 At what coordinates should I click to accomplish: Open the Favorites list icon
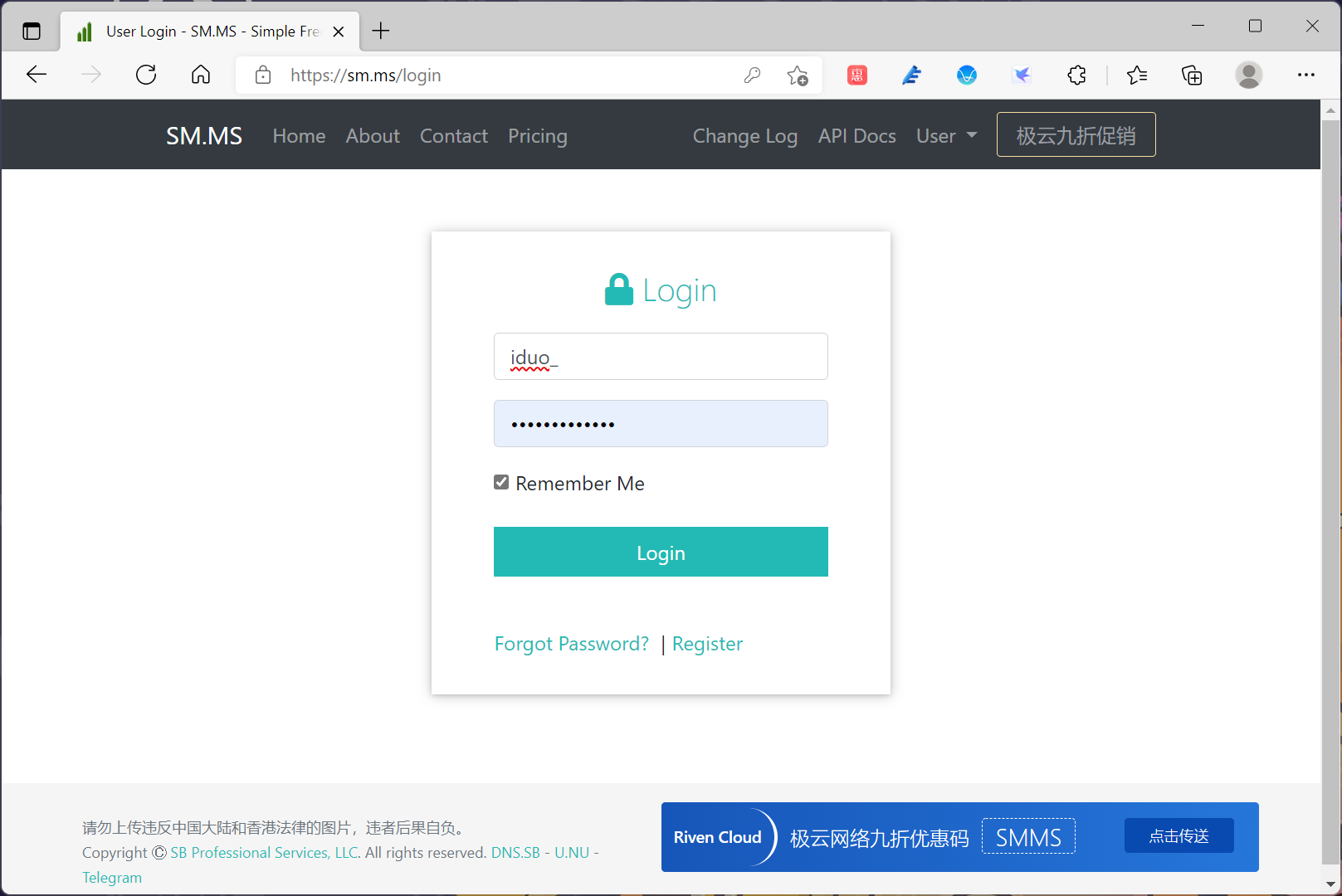[1137, 75]
